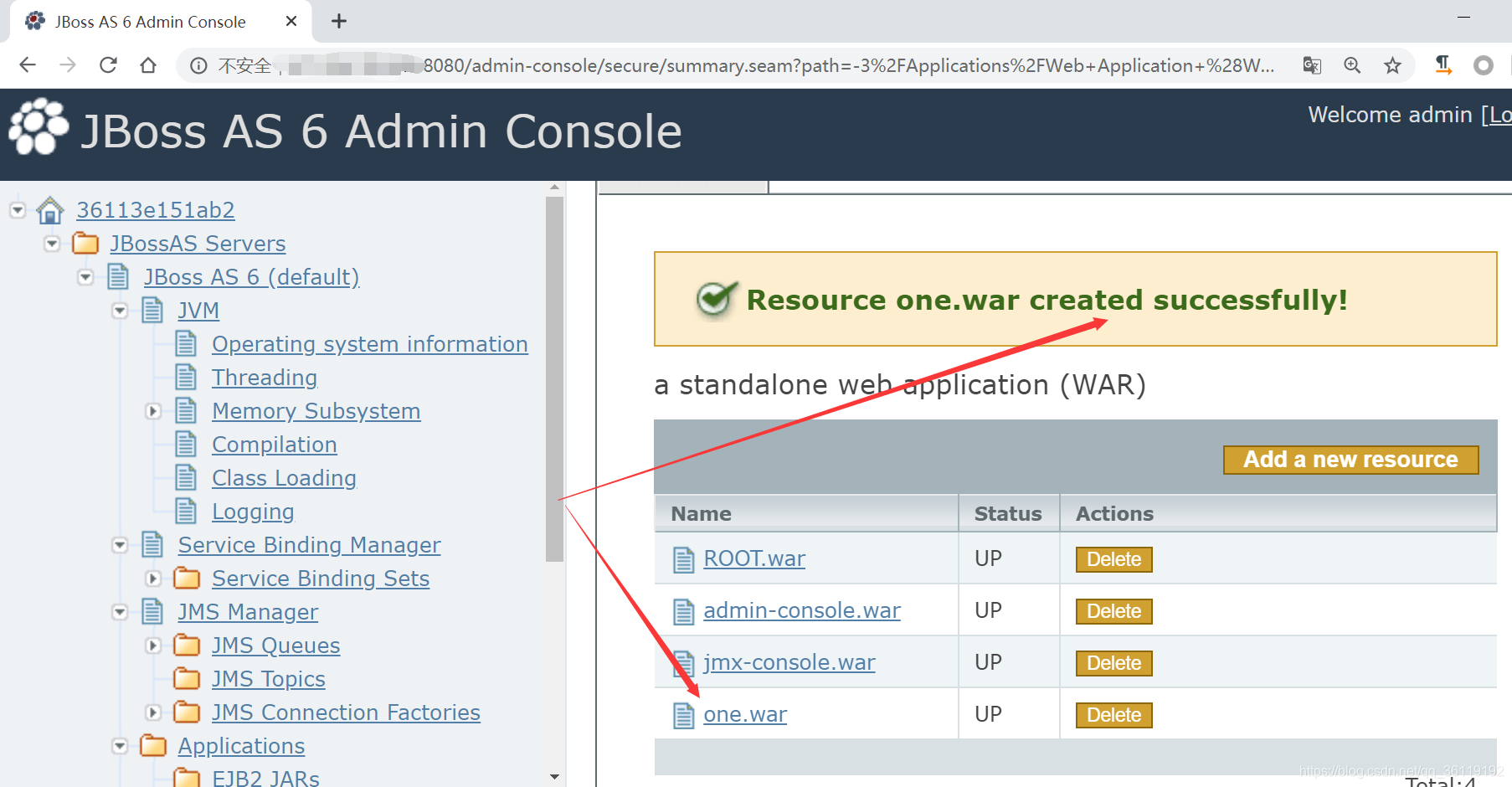Click the JBoss logo in the header
The width and height of the screenshot is (1512, 787).
point(39,127)
